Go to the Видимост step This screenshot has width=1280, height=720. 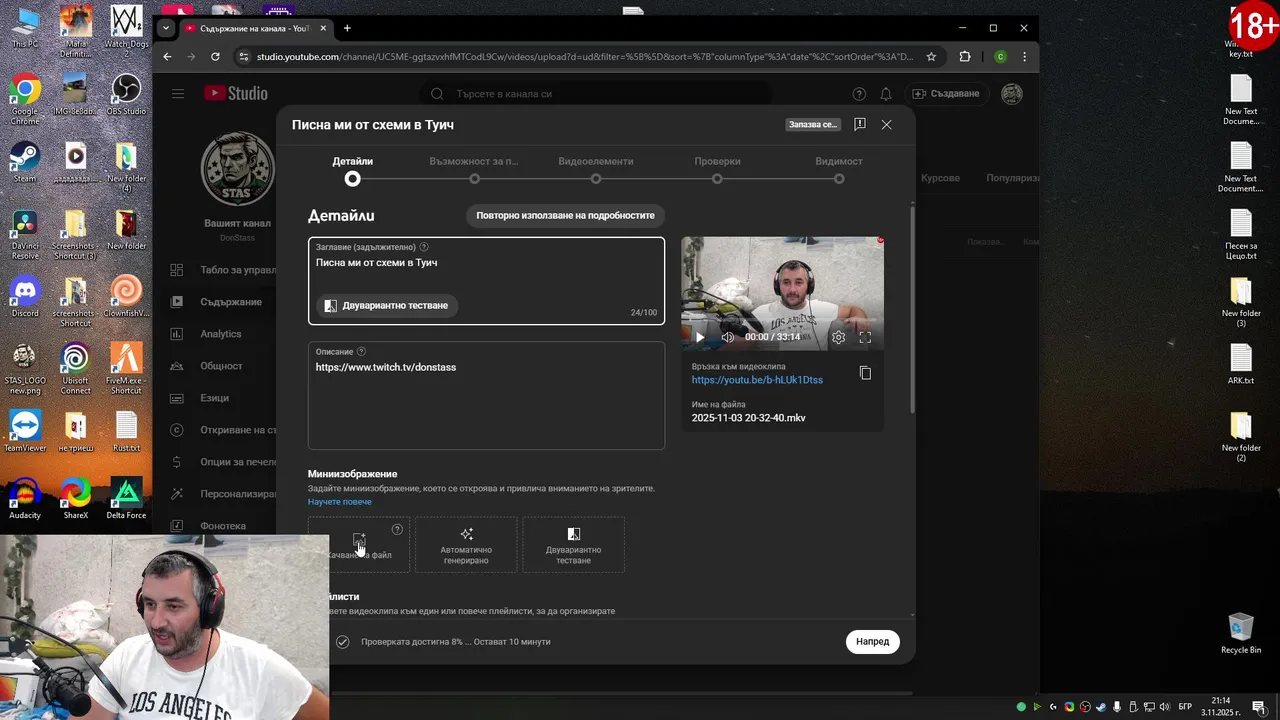click(x=839, y=170)
